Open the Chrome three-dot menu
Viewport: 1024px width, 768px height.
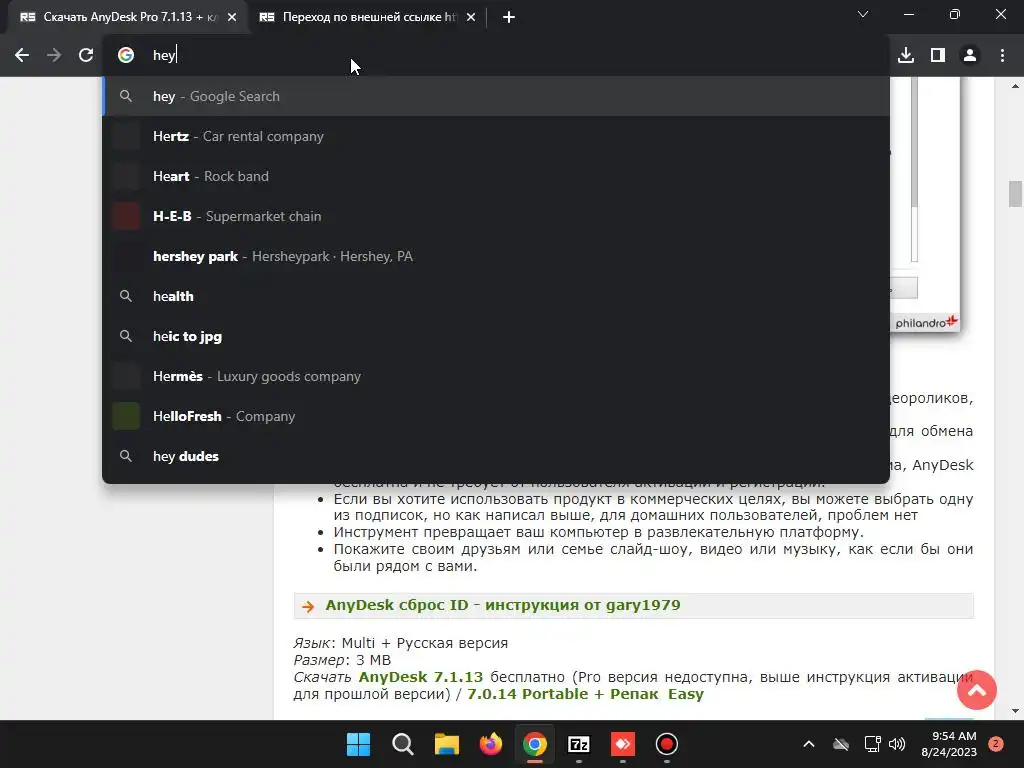(1002, 56)
